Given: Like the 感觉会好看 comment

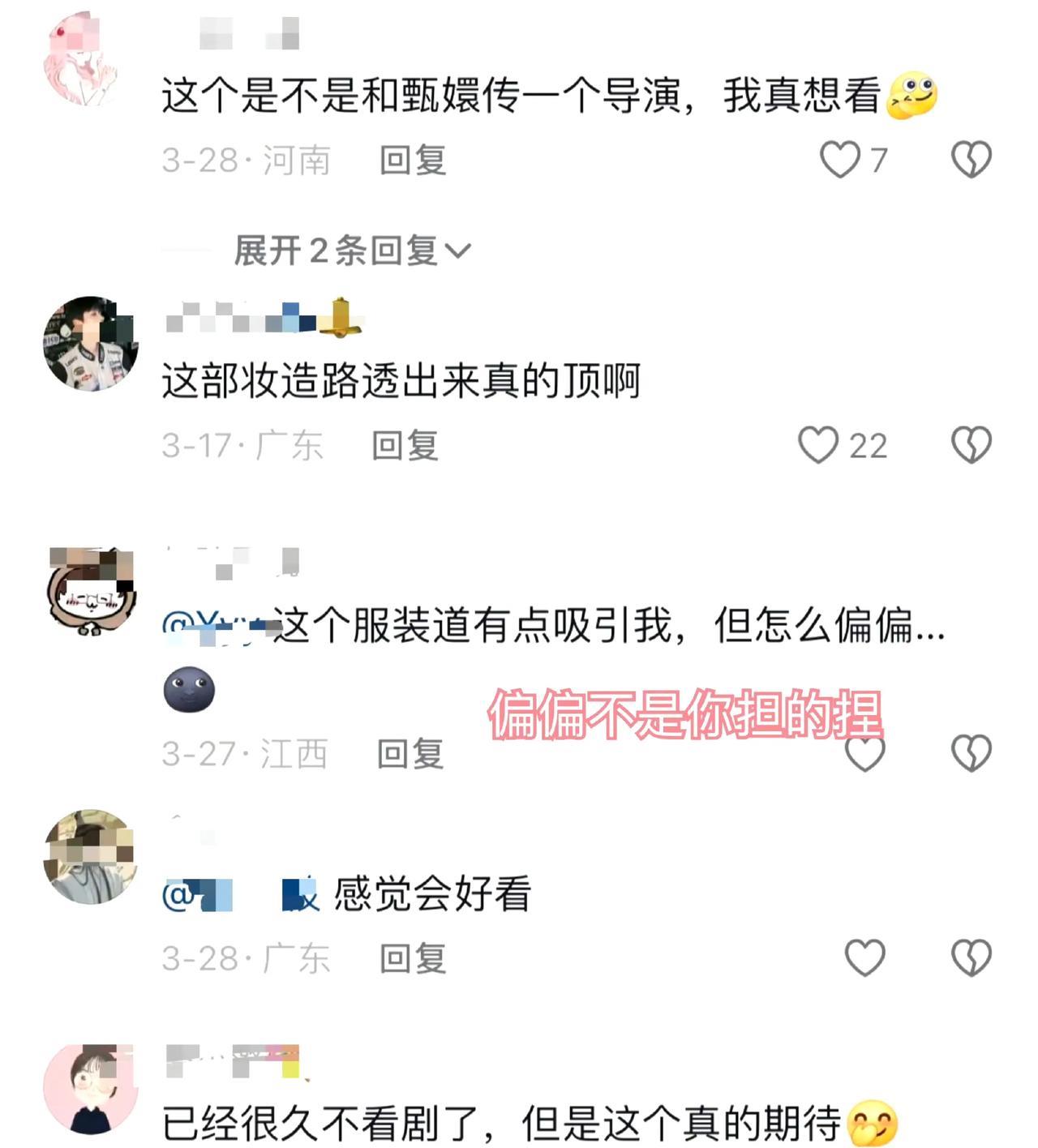Looking at the screenshot, I should 865,958.
